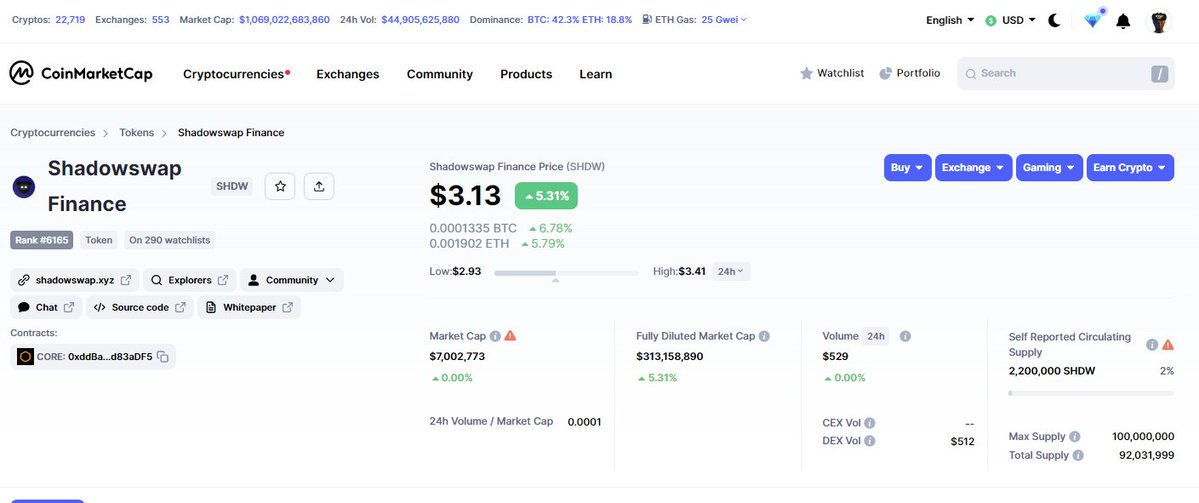Screen dimensions: 1199x503
Task: Show Self Reported Circulating Supply info icon
Action: (x=1152, y=345)
